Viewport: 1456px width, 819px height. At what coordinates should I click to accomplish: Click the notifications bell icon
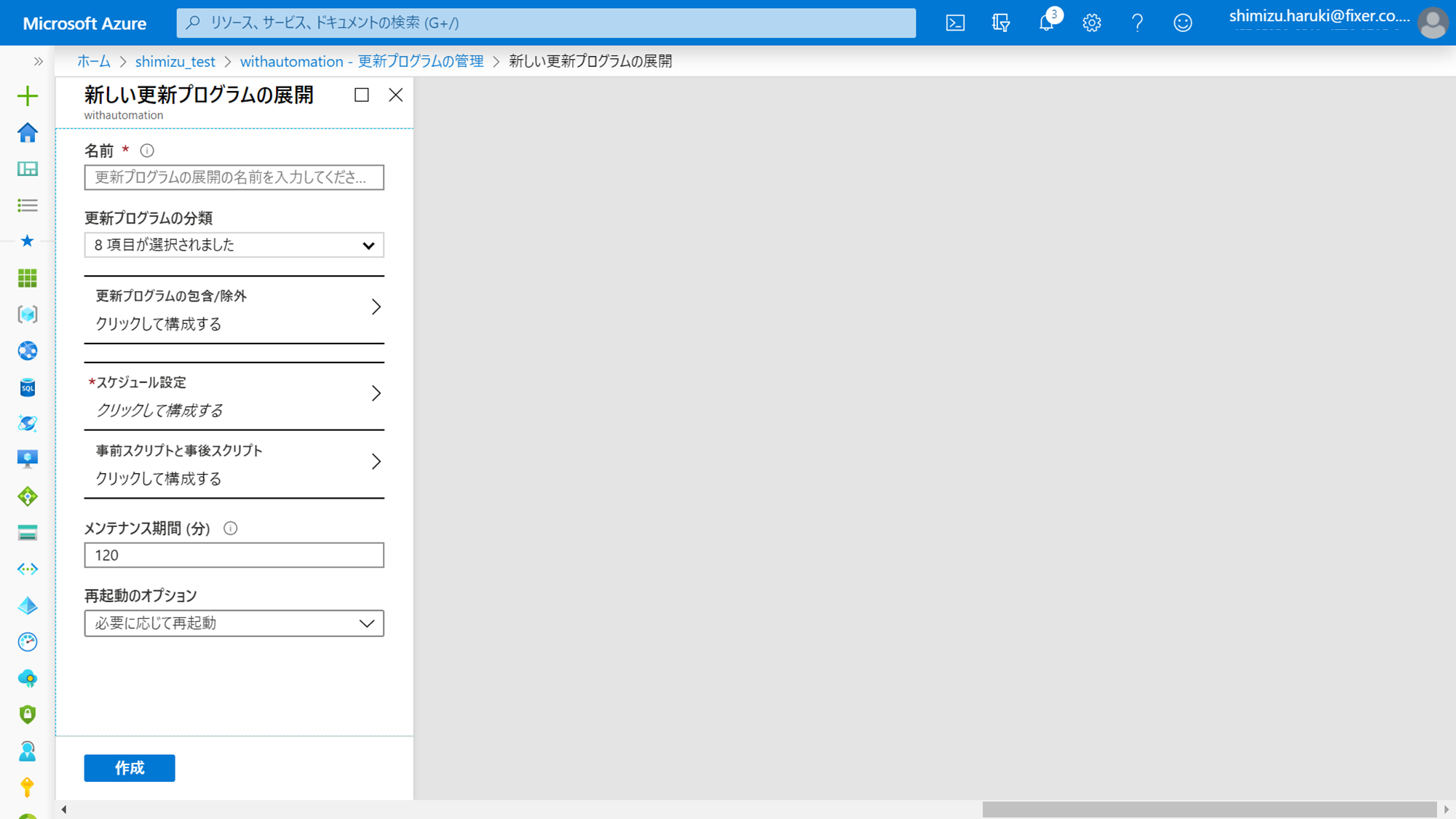[x=1046, y=23]
